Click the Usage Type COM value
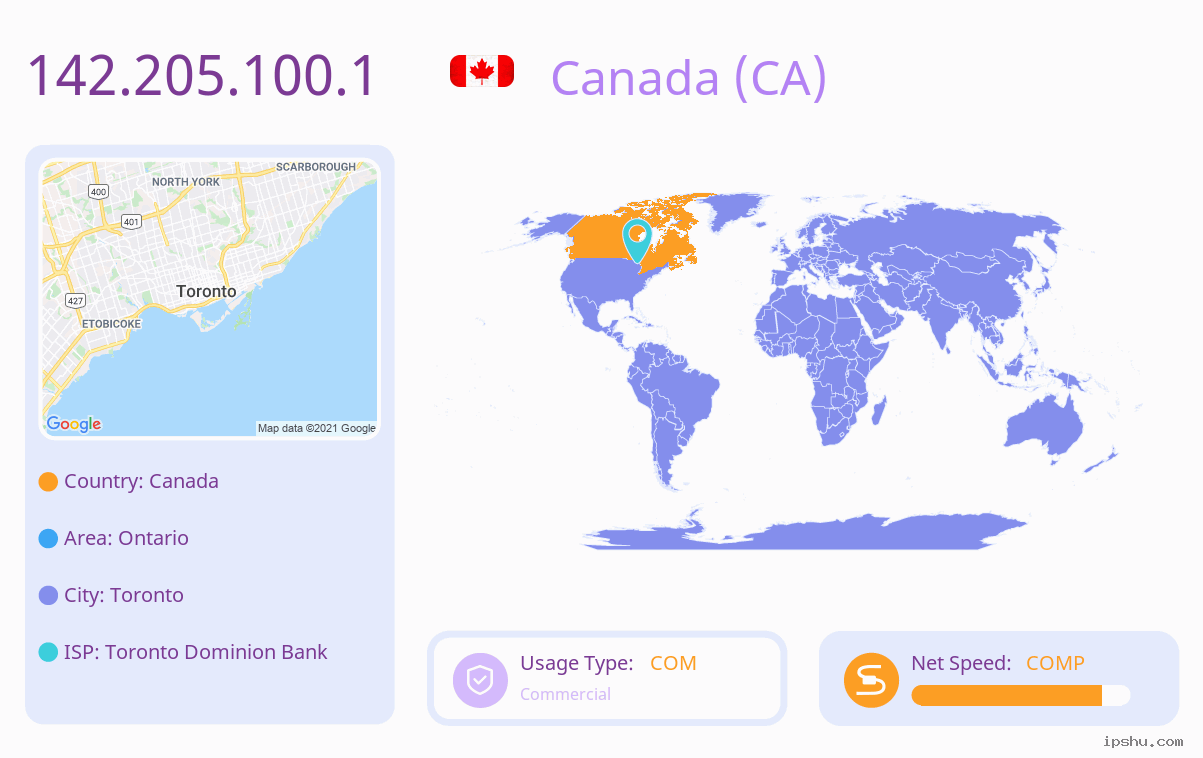1203x758 pixels. [673, 663]
